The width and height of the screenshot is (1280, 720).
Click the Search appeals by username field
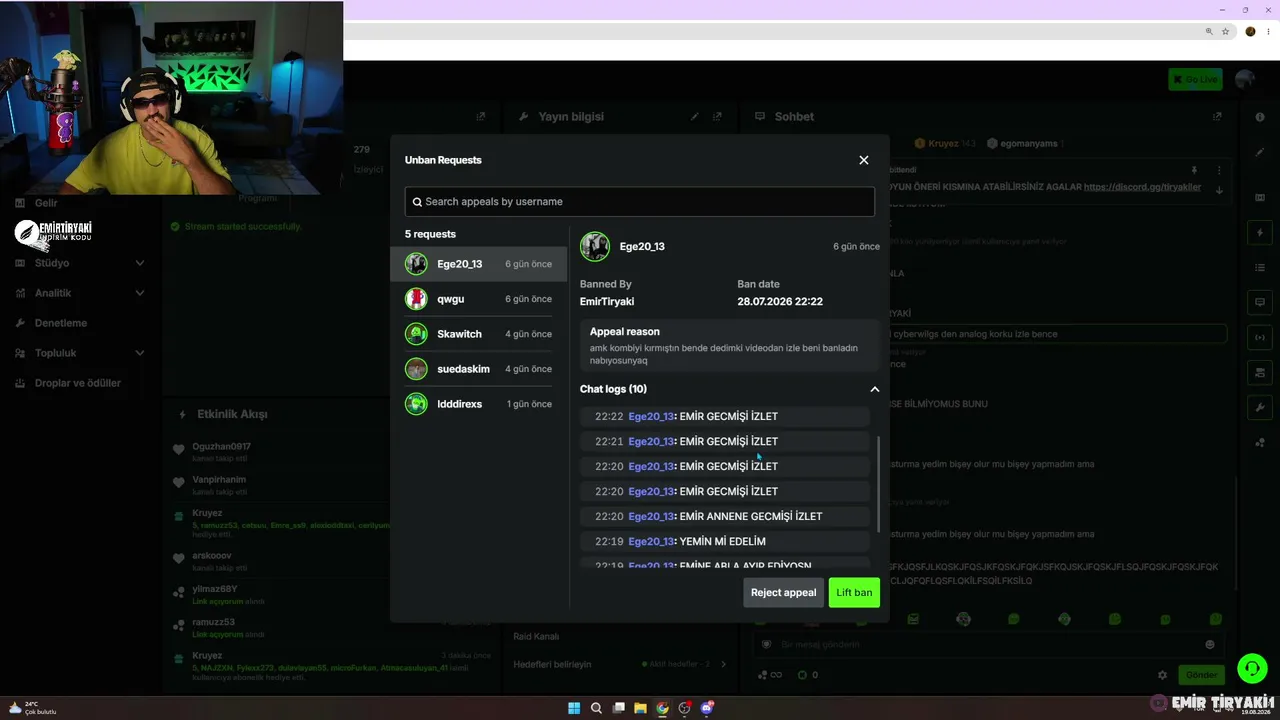point(640,201)
